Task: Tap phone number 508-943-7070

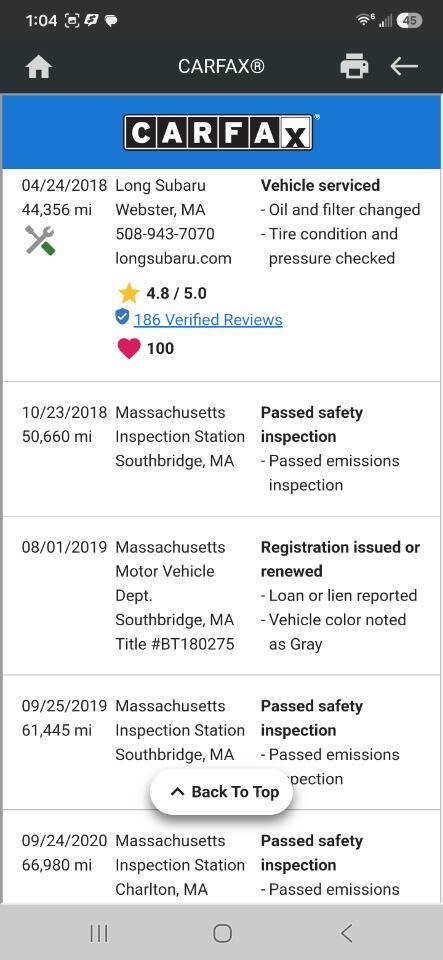Action: point(165,234)
